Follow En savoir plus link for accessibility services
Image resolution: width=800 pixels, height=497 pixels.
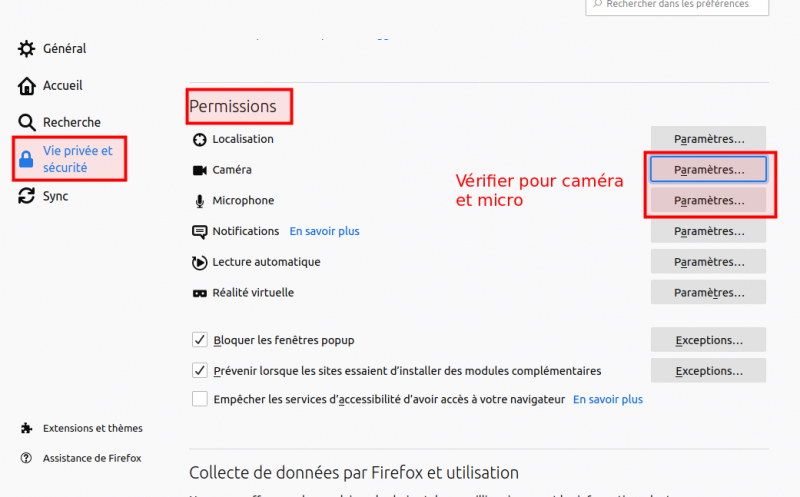(x=607, y=399)
